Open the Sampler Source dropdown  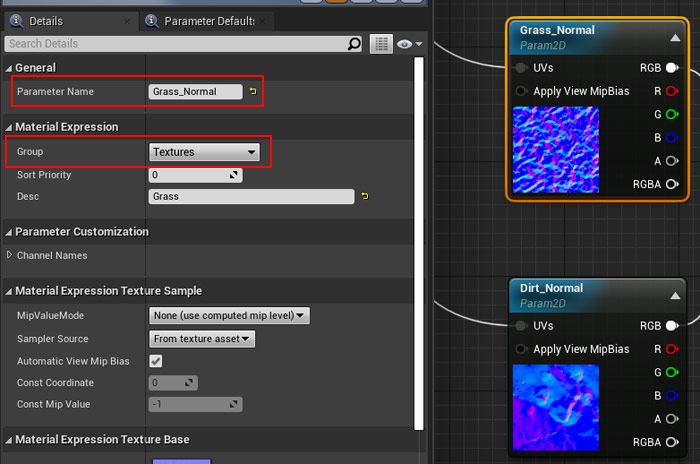[203, 339]
